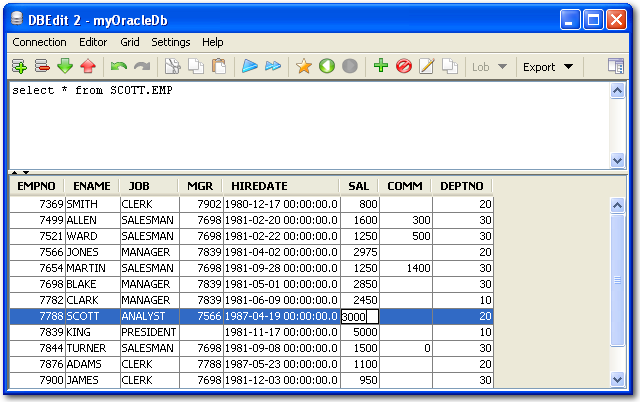Click the yellow star favorites icon
Viewport: 640px width, 402px height.
click(x=304, y=67)
